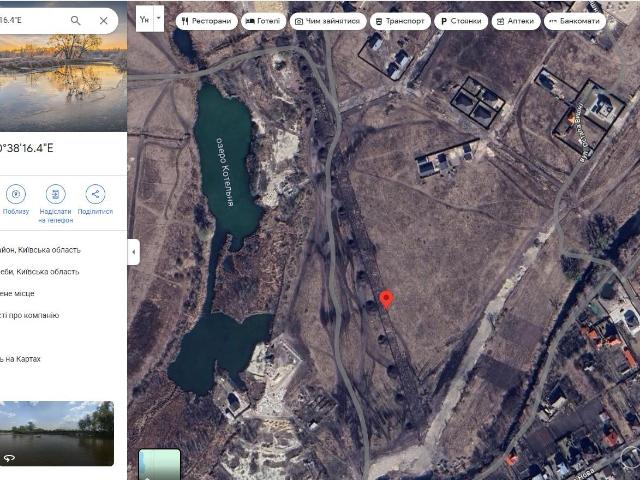Select the Готелі filter chip

pyautogui.click(x=263, y=21)
